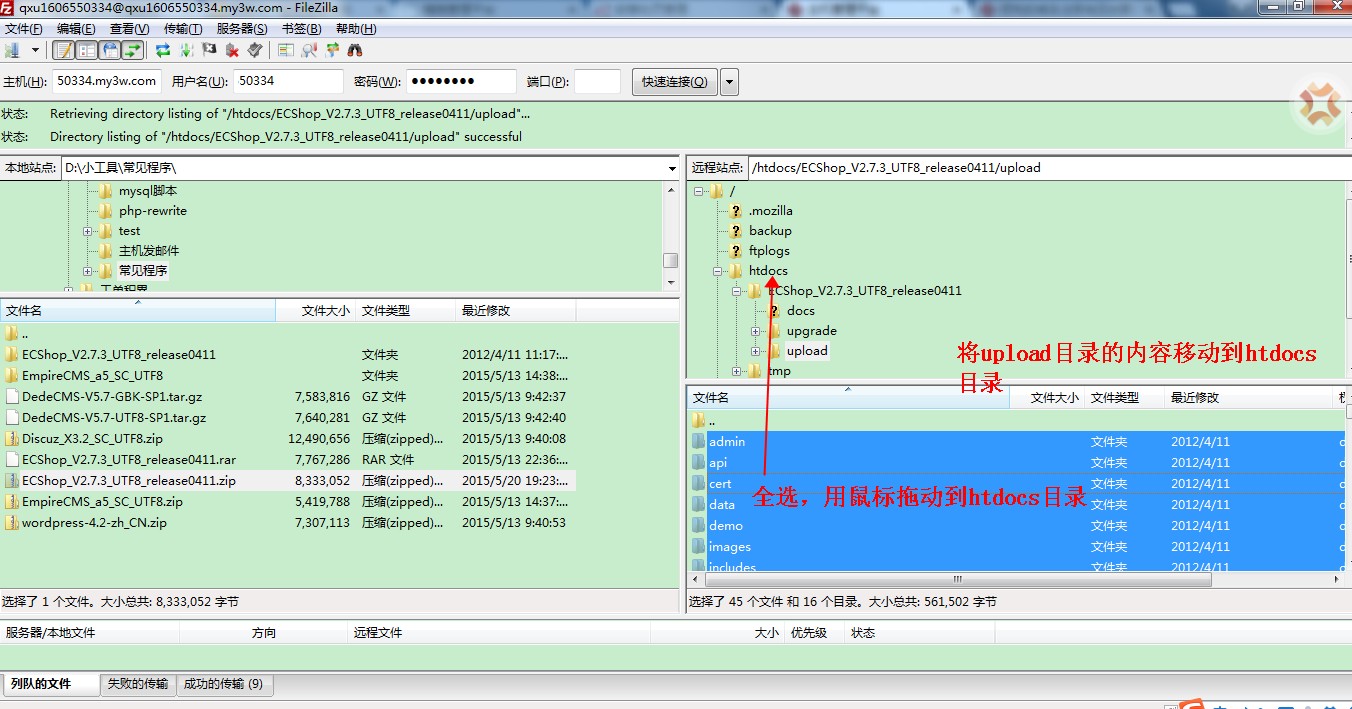
Task: Toggle the local directory tree view
Action: pos(87,50)
